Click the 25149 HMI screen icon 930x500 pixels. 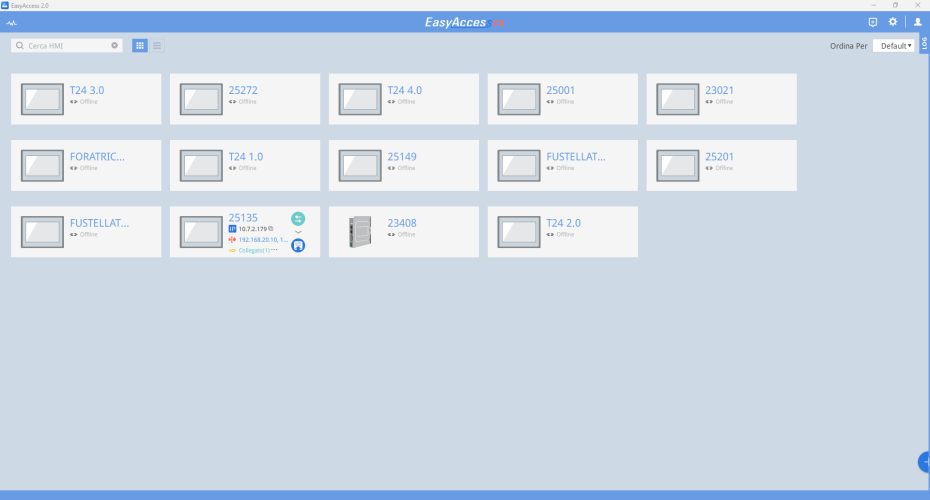pyautogui.click(x=360, y=165)
